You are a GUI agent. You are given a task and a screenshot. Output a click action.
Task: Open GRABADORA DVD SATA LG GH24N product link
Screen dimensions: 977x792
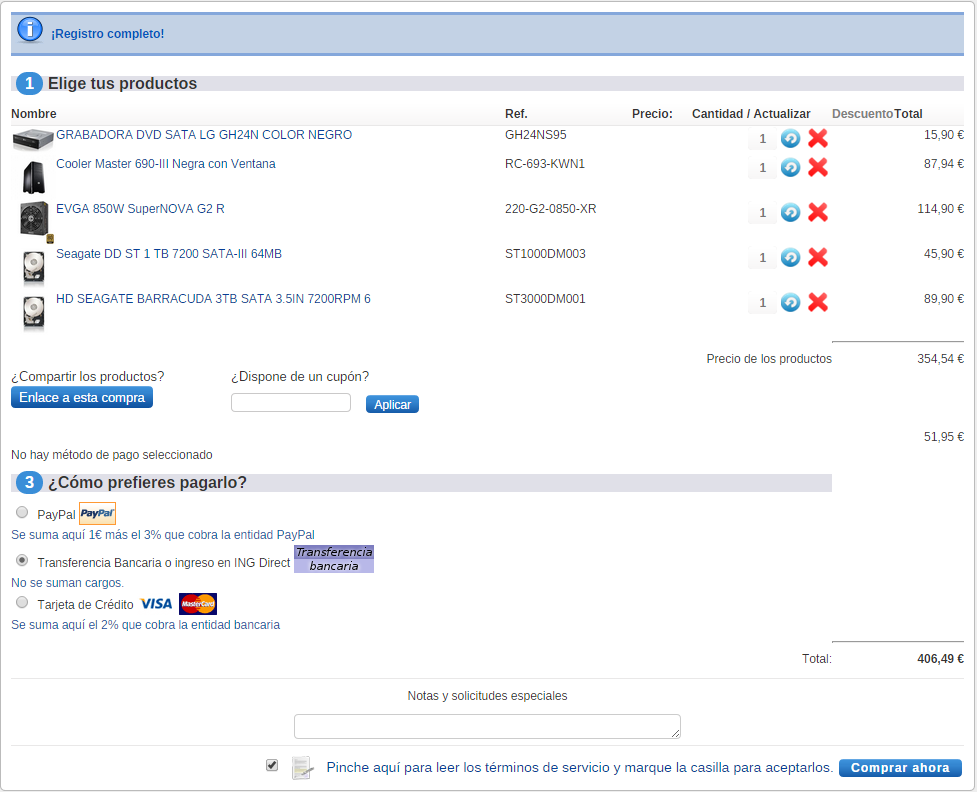click(x=204, y=135)
